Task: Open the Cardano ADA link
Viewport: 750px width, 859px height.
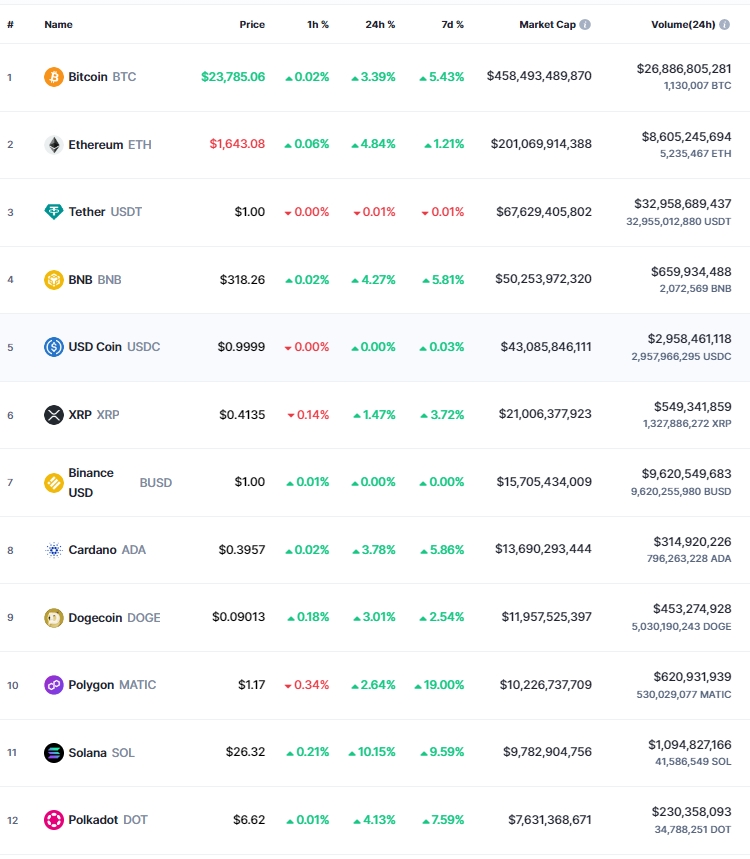Action: coord(107,549)
